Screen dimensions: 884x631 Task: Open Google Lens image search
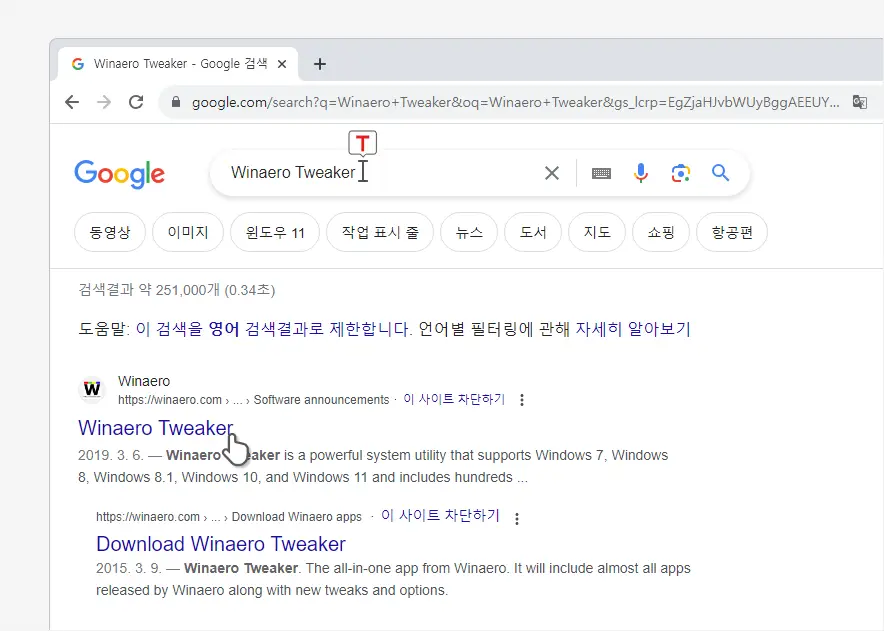[681, 173]
